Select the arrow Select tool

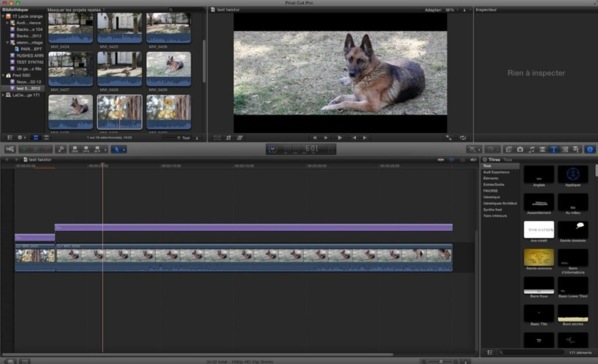117,149
